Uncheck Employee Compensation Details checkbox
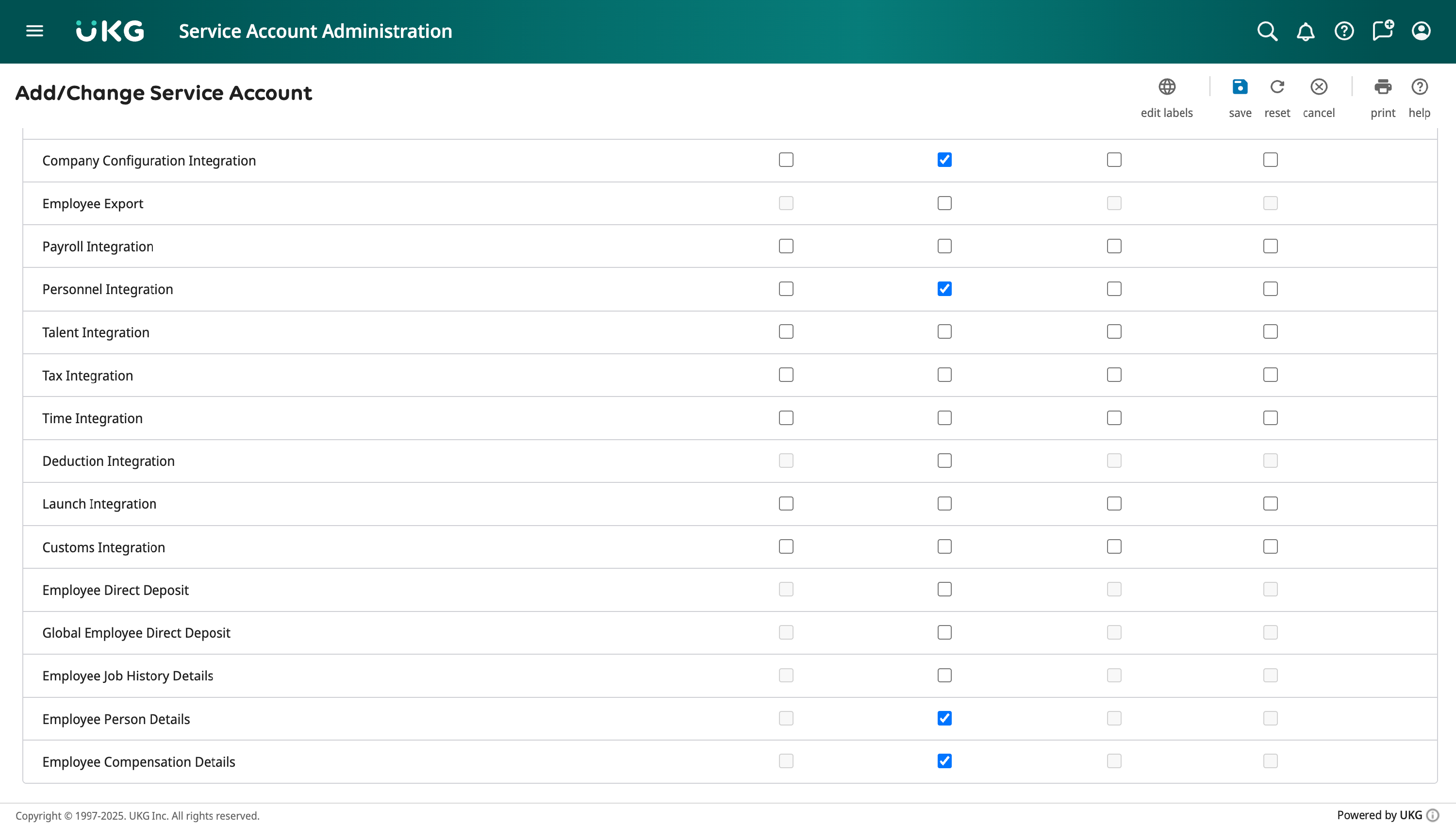The width and height of the screenshot is (1456, 825). (944, 761)
